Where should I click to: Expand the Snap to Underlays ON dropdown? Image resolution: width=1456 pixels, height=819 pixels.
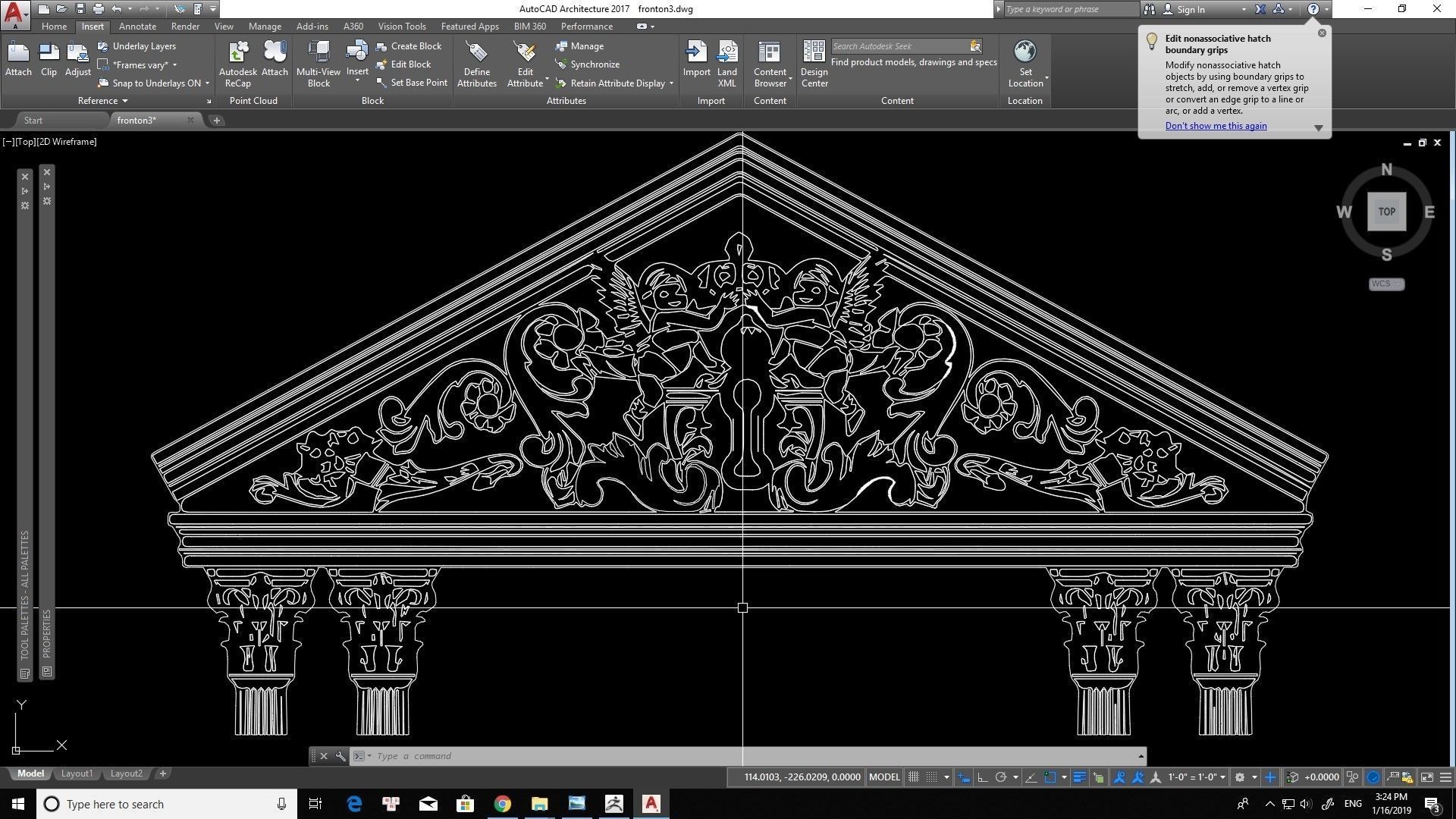pyautogui.click(x=207, y=83)
